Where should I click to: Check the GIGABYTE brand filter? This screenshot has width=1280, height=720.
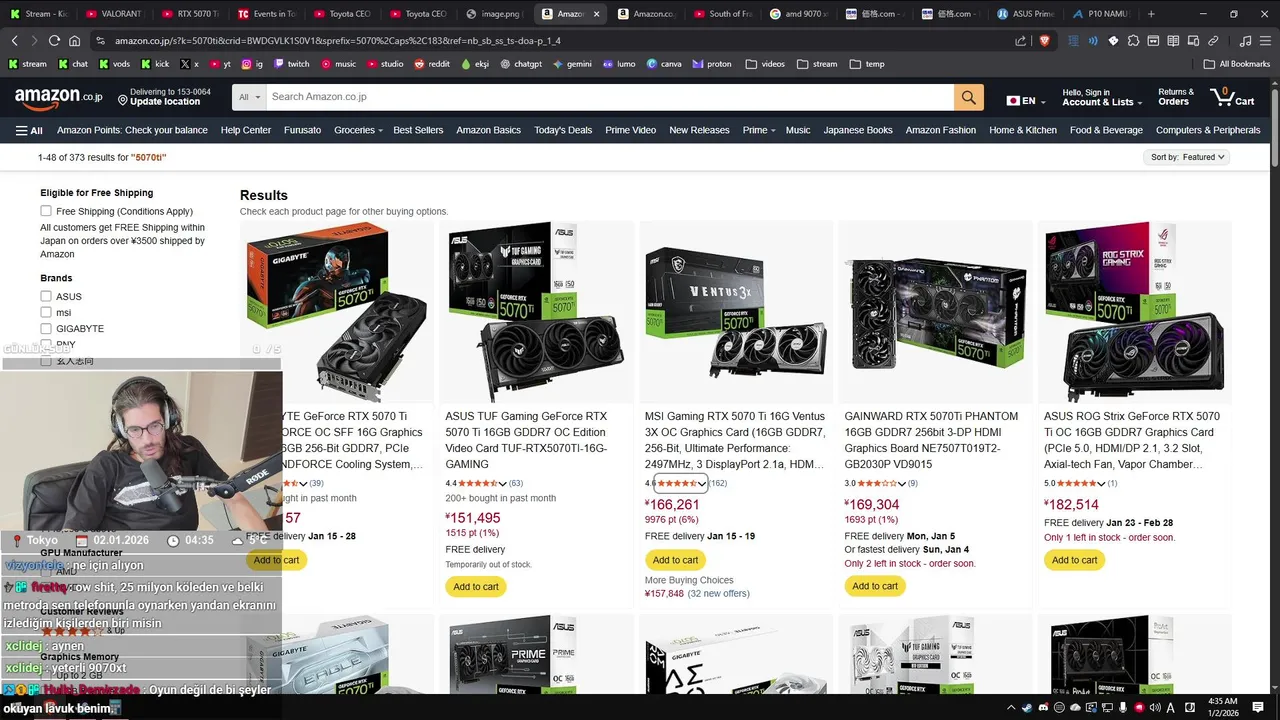click(x=46, y=328)
